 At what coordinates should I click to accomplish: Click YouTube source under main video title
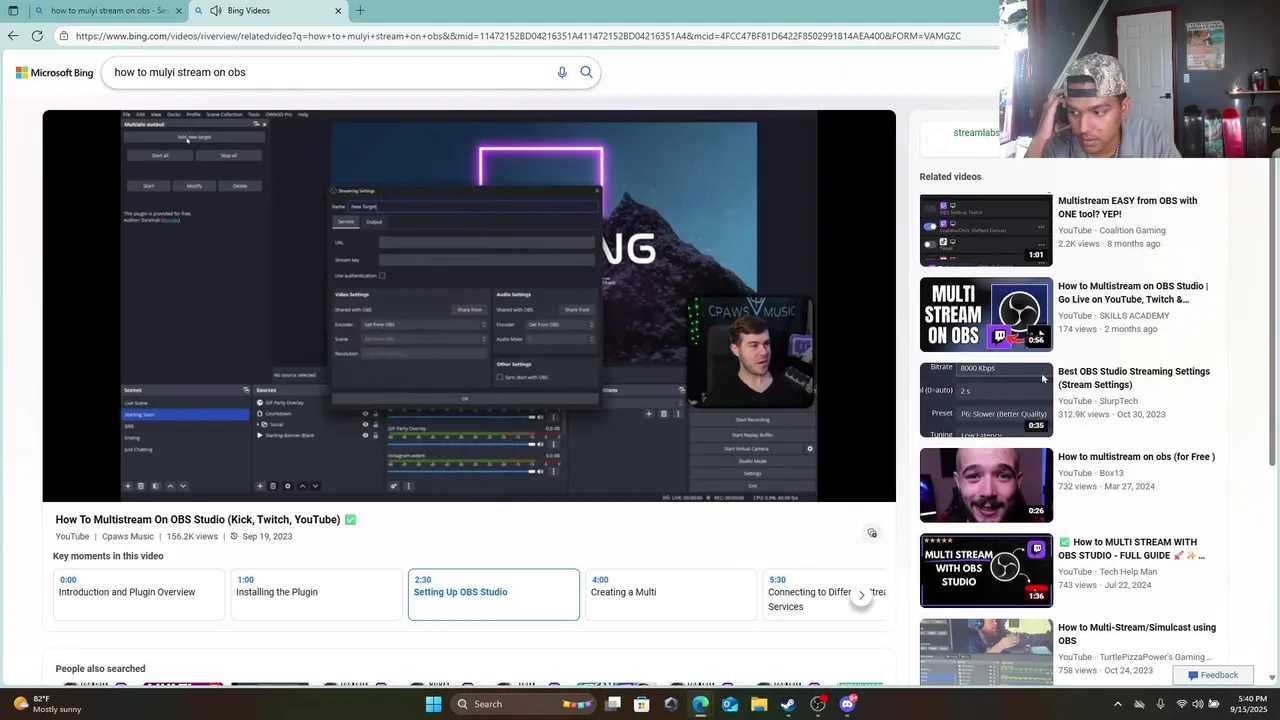72,536
